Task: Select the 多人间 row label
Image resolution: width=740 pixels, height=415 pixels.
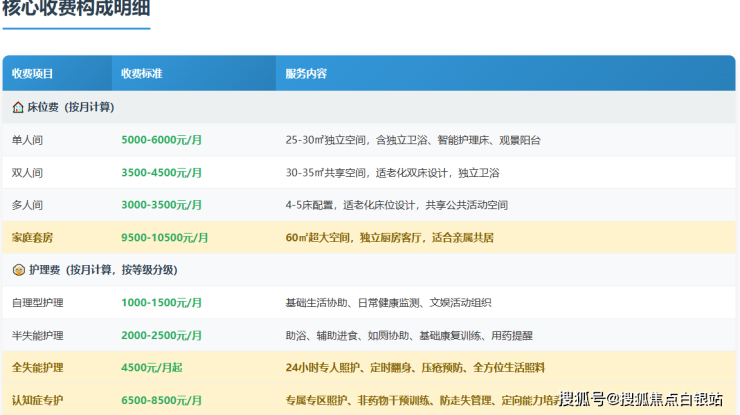Action: [x=27, y=205]
